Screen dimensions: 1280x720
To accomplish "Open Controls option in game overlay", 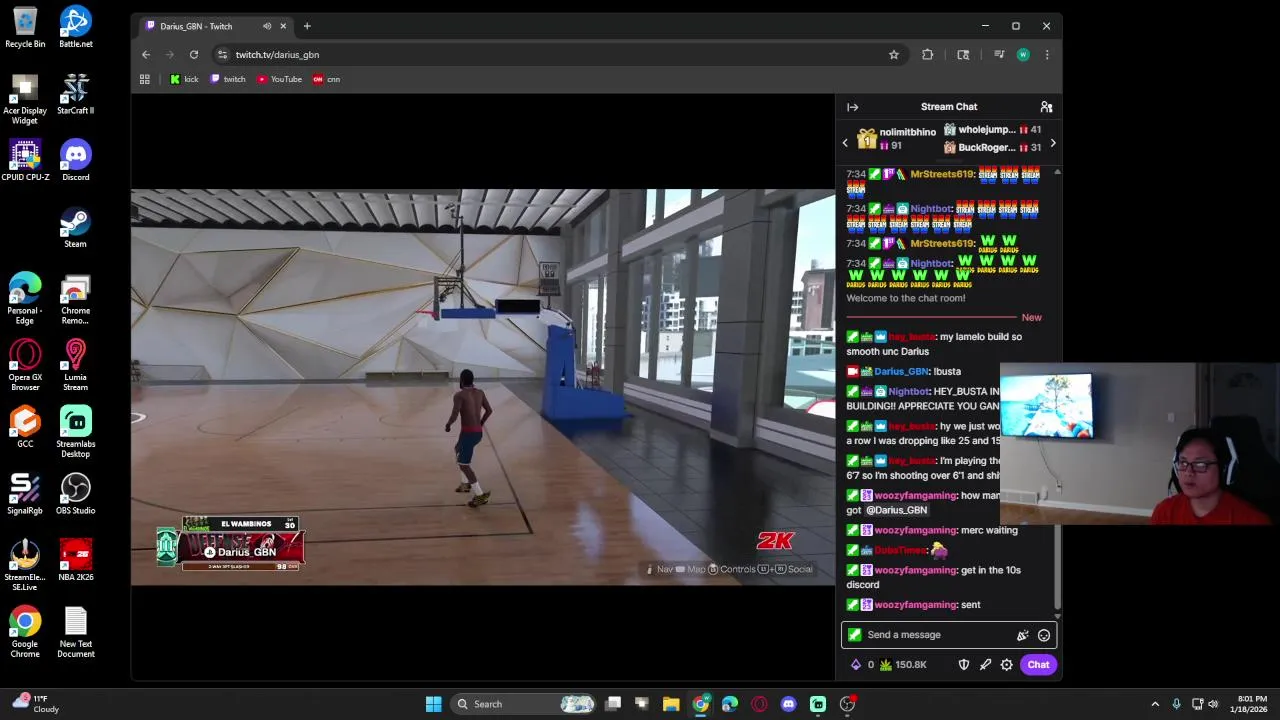I will coord(731,569).
